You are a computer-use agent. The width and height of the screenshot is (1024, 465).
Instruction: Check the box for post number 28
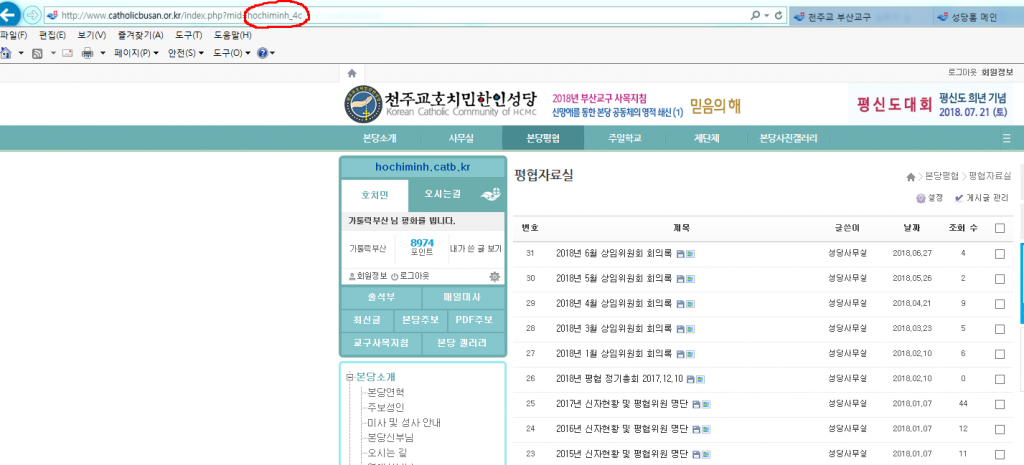tap(1000, 328)
